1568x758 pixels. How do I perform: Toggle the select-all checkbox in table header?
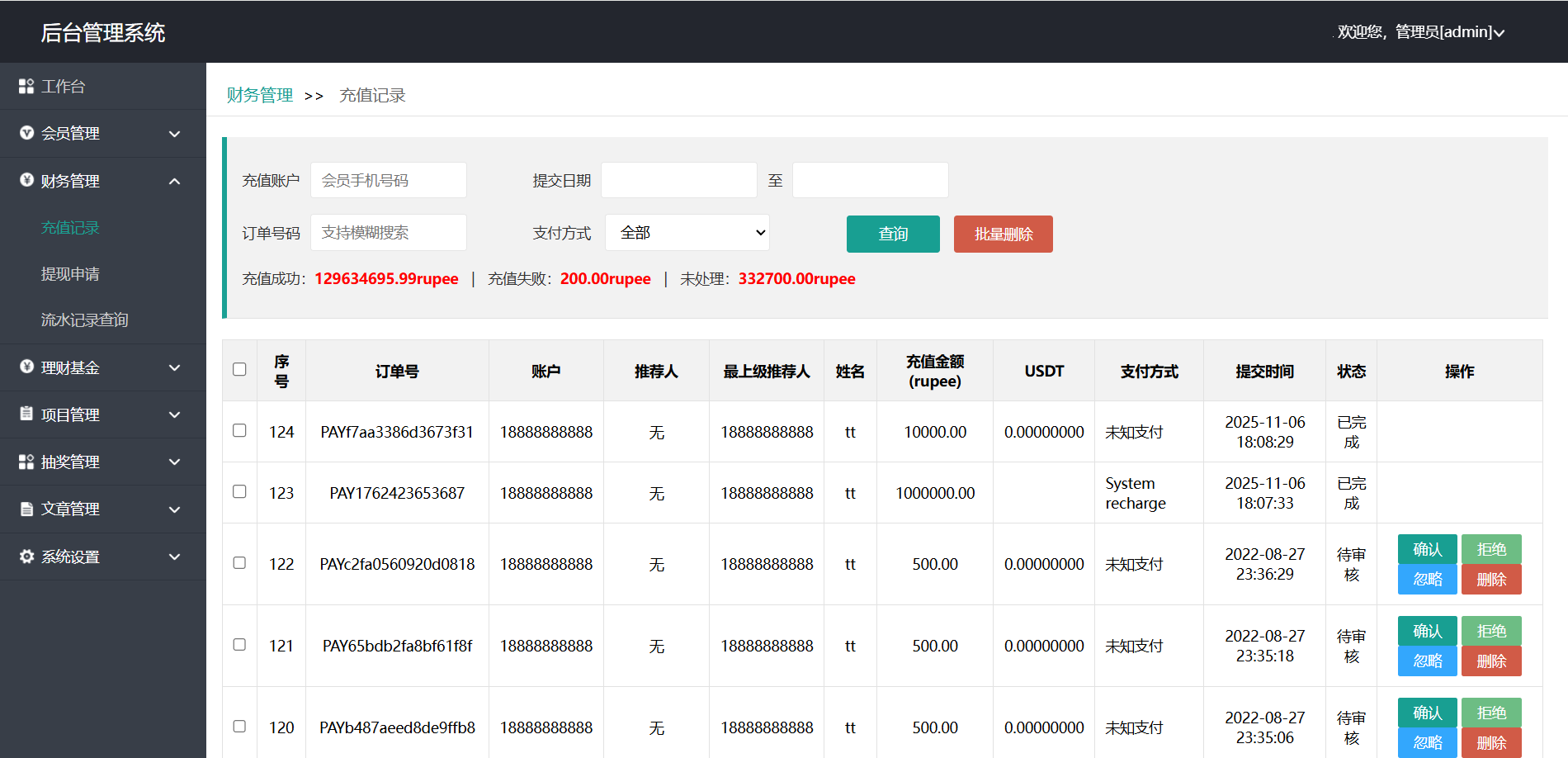click(x=239, y=369)
